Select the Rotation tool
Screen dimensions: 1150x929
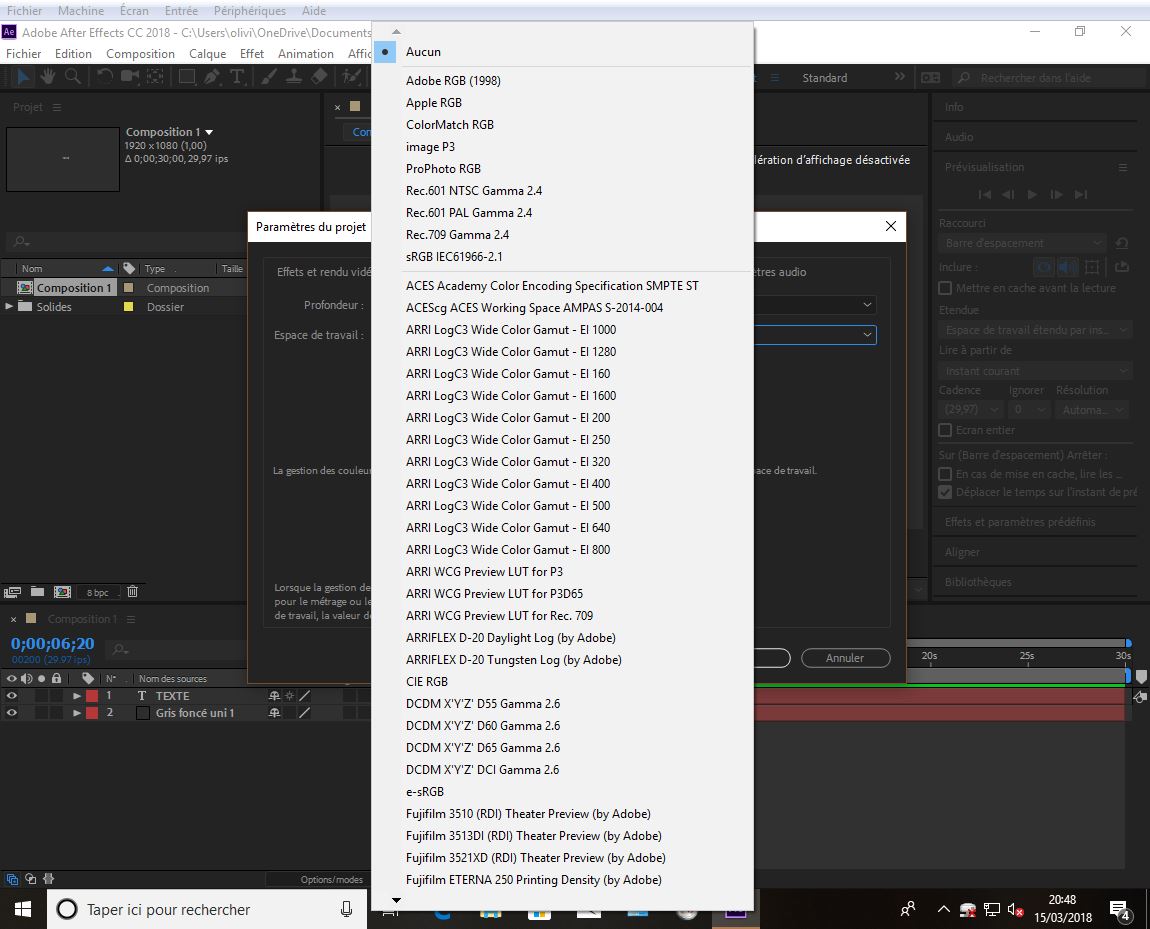coord(105,76)
